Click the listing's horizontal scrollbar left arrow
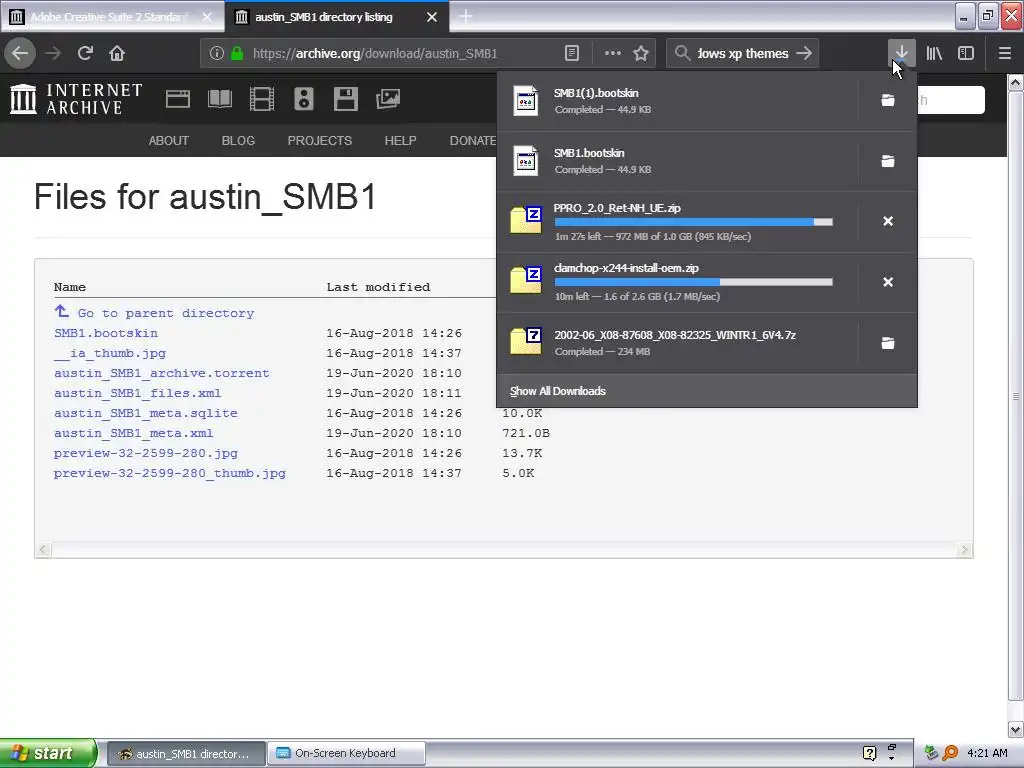 pyautogui.click(x=43, y=550)
